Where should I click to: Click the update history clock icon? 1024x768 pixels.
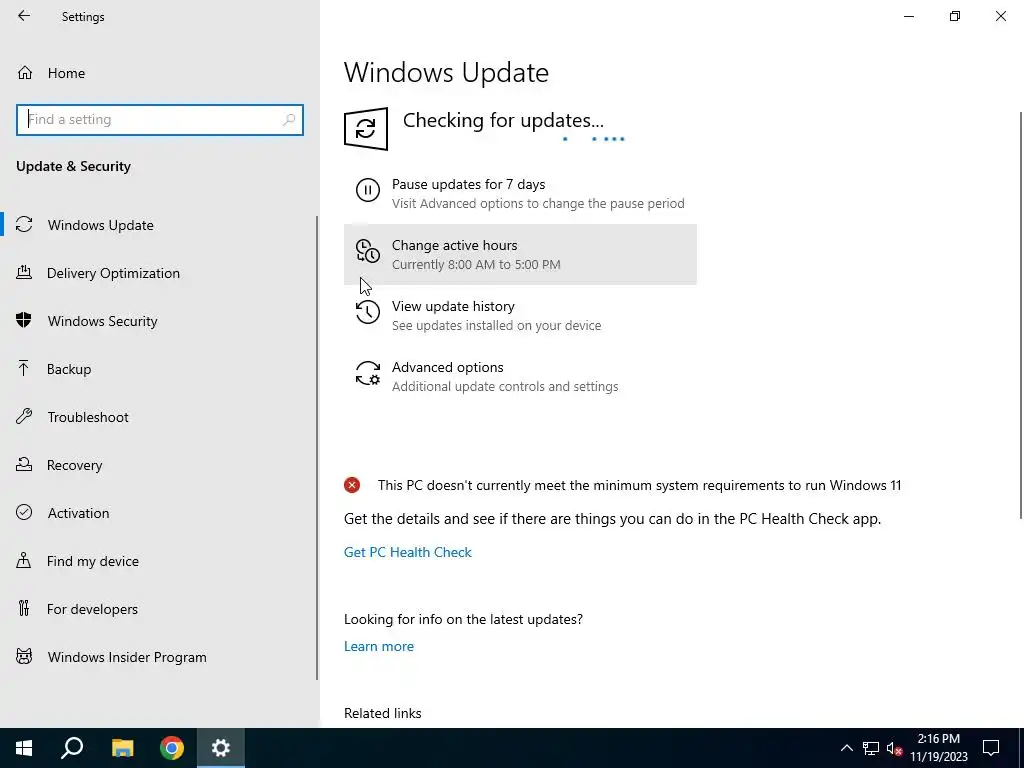pyautogui.click(x=368, y=312)
